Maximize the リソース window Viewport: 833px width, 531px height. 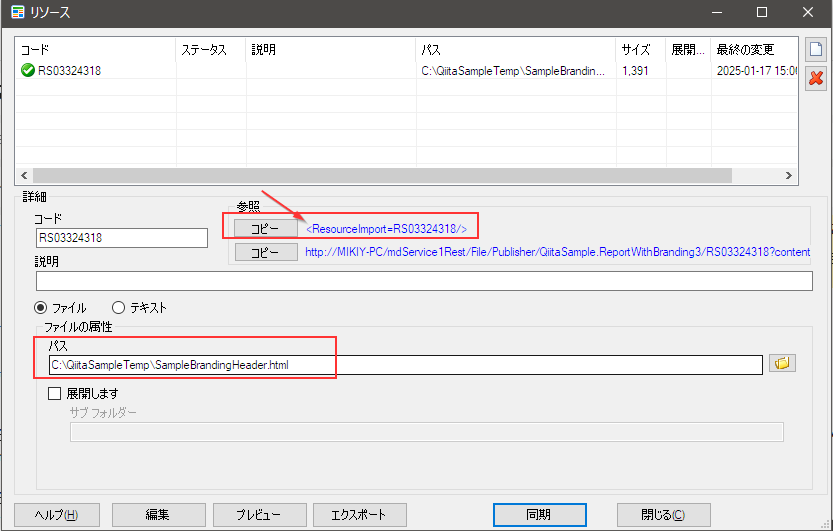tap(762, 12)
